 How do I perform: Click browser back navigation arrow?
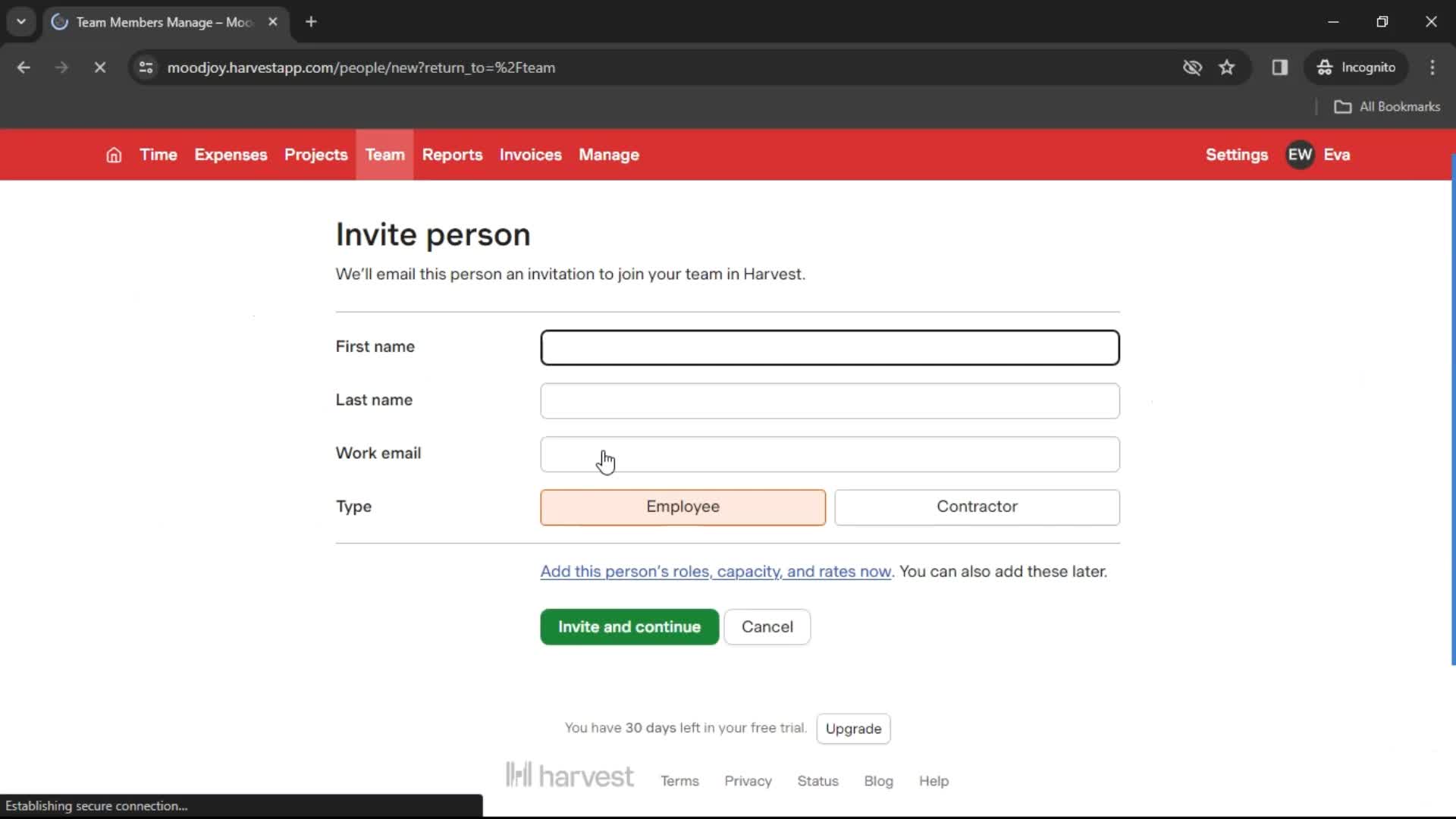(x=24, y=67)
